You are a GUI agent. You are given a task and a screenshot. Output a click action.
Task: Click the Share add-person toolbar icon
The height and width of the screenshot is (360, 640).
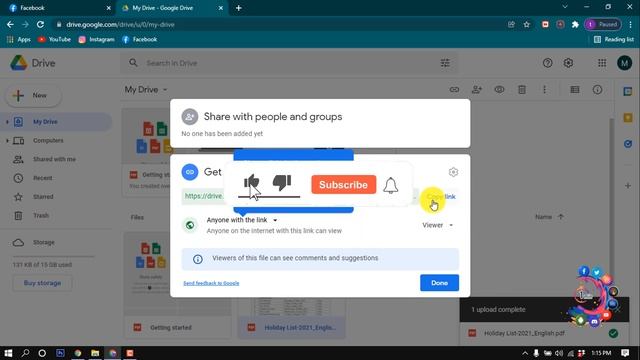477,89
